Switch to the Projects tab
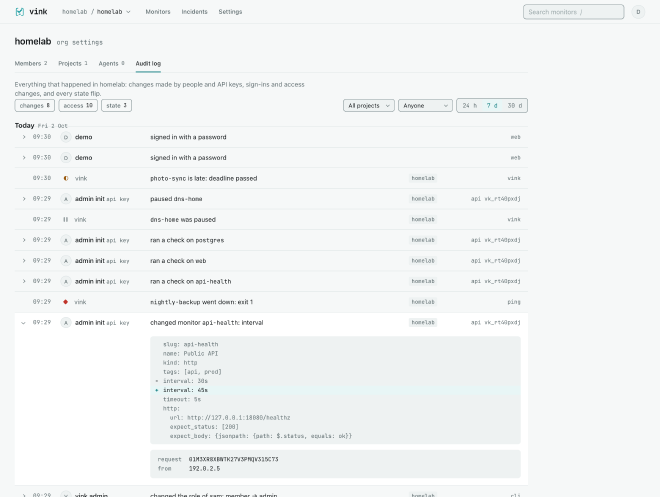The image size is (660, 497). [73, 64]
